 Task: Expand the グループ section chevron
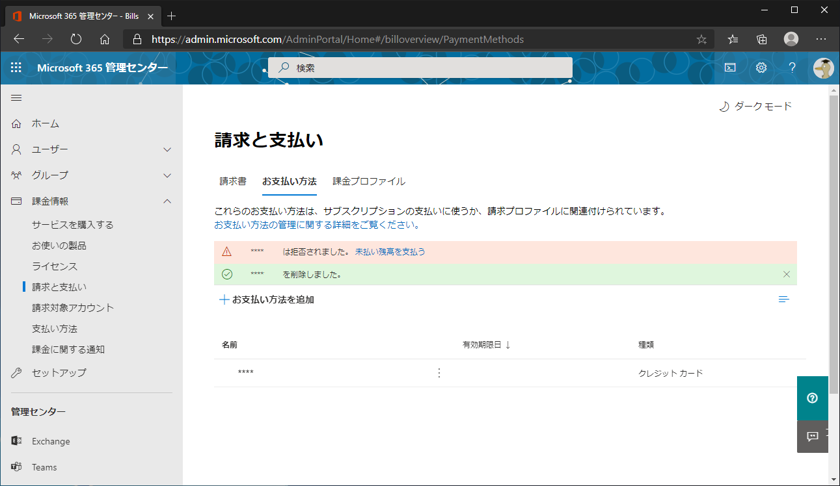click(x=167, y=175)
